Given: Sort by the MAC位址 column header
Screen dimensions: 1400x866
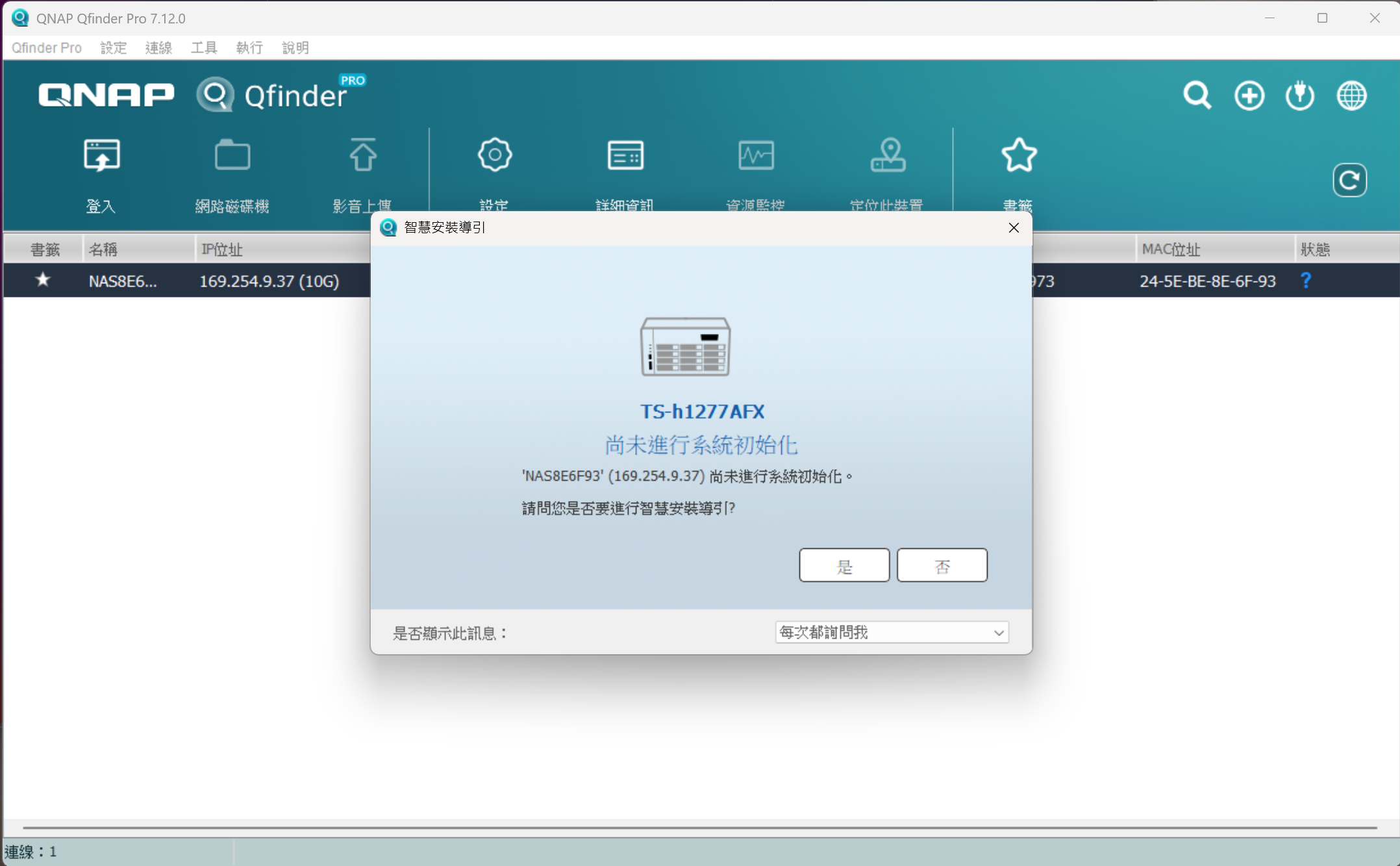Looking at the screenshot, I should [x=1215, y=249].
